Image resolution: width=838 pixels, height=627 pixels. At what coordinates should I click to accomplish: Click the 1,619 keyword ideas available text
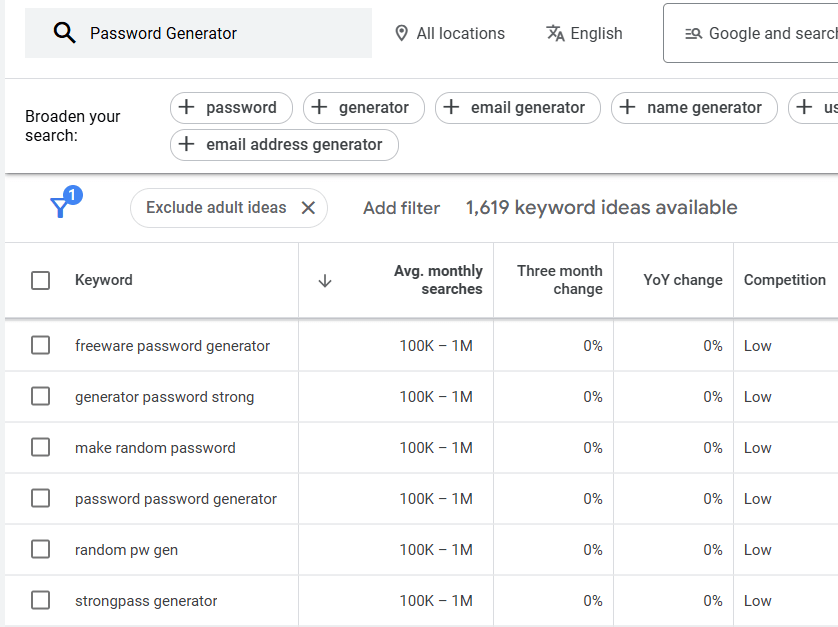pos(601,207)
